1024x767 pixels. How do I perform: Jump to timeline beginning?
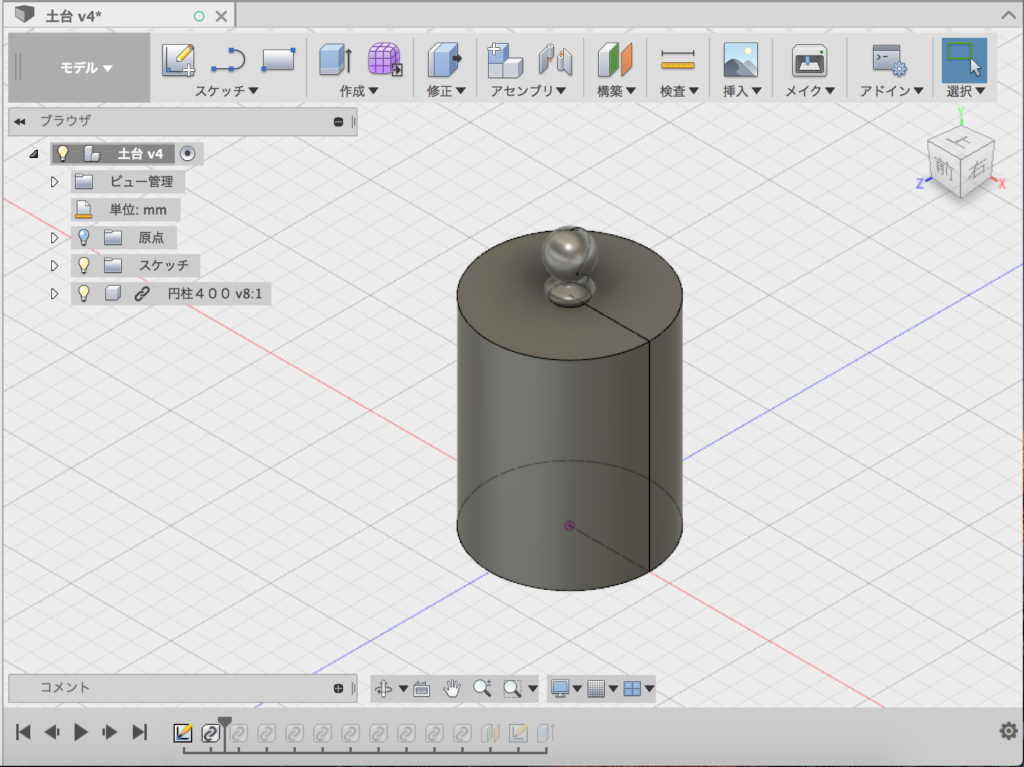click(23, 732)
